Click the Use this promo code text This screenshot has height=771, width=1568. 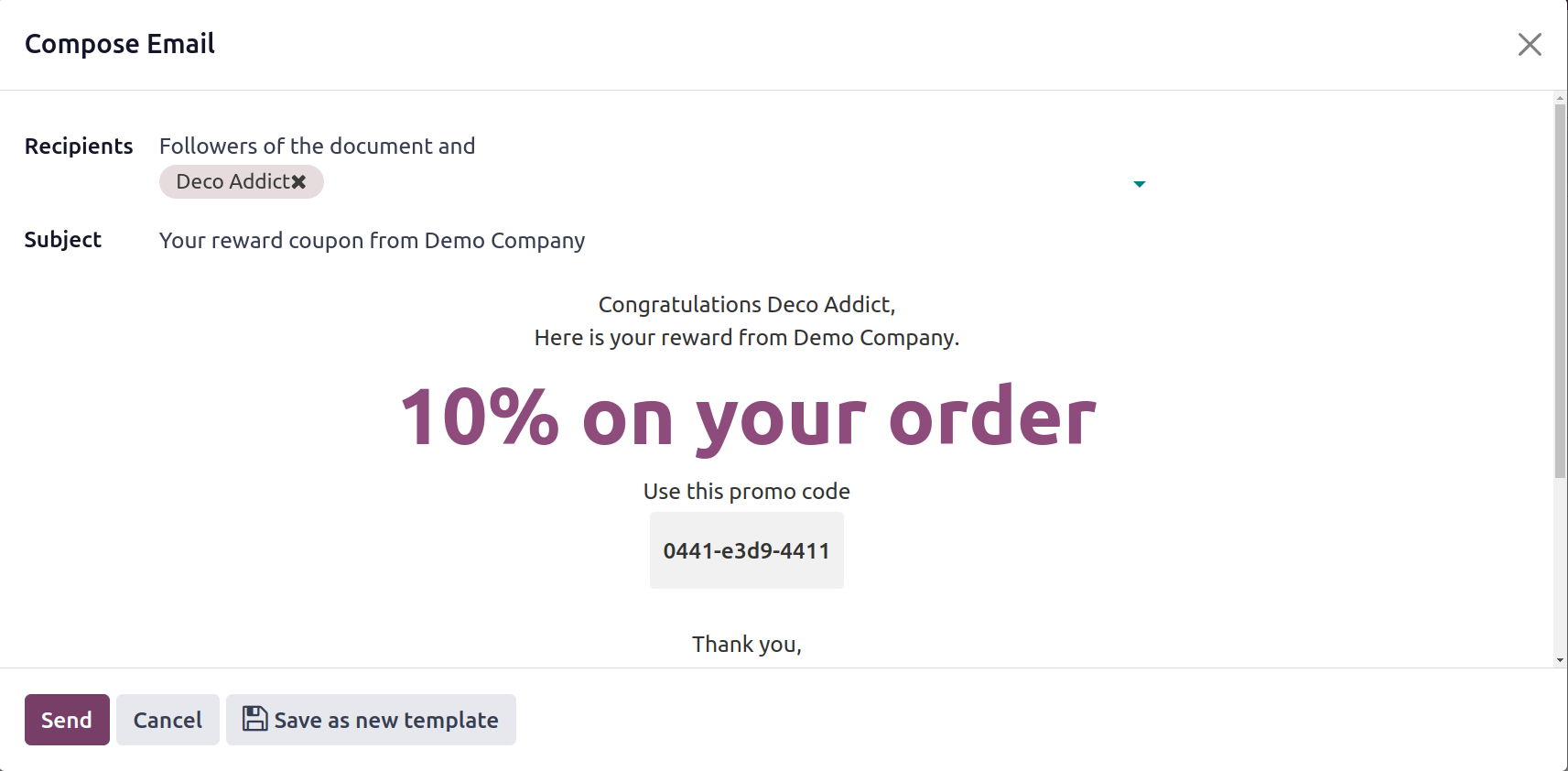[x=747, y=492]
